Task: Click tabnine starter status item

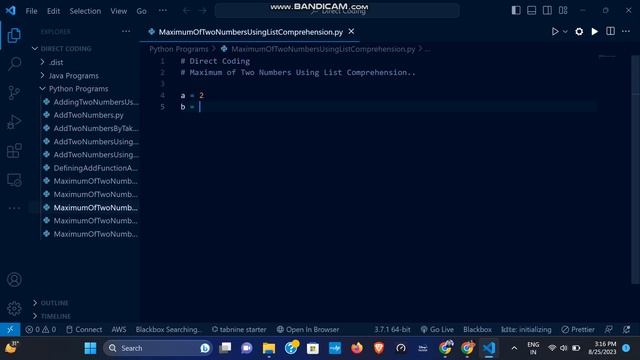Action: point(239,329)
